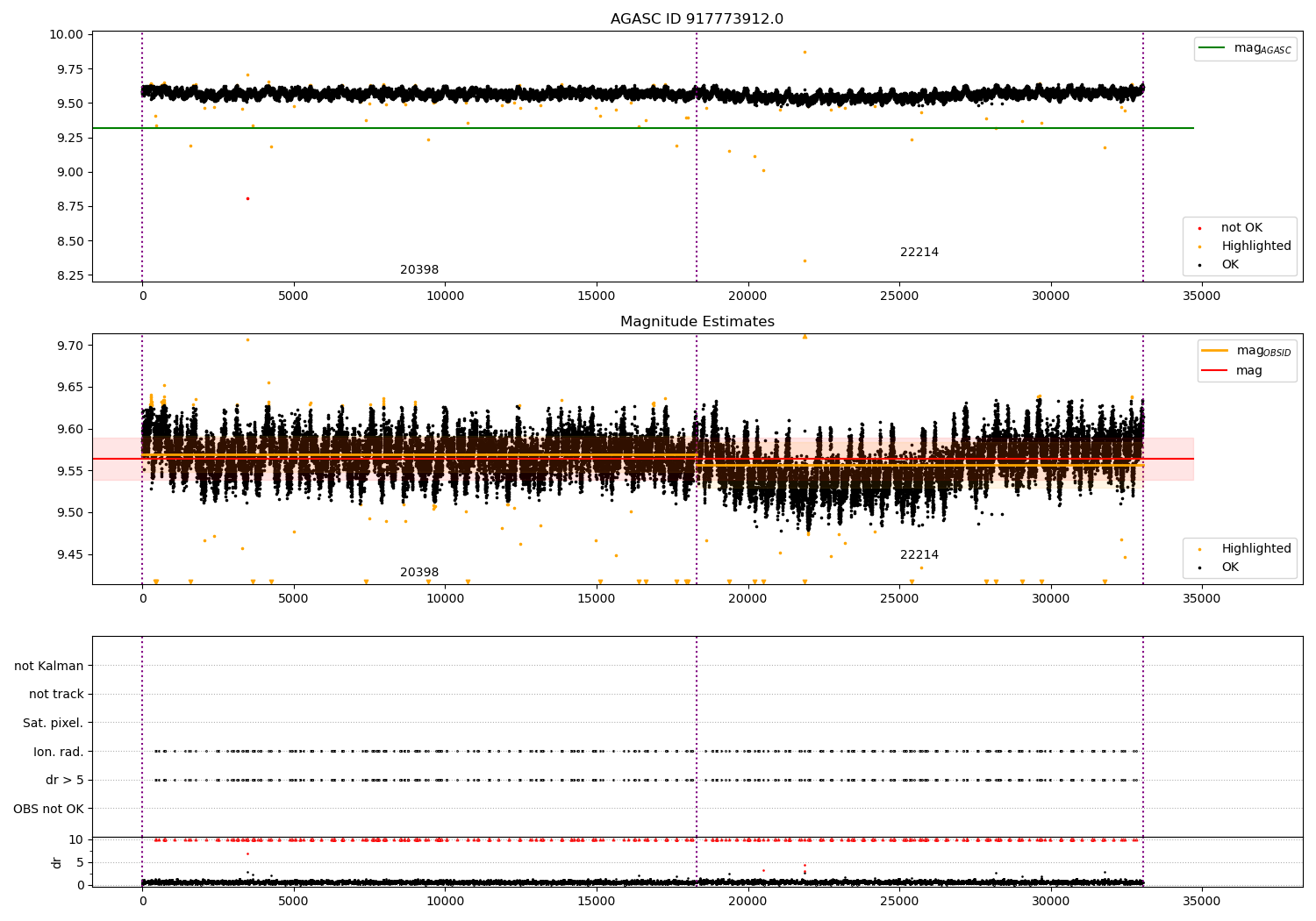Image resolution: width=1316 pixels, height=921 pixels.
Task: Click the "8.75" y-axis tick in top plot
Action: tap(71, 207)
